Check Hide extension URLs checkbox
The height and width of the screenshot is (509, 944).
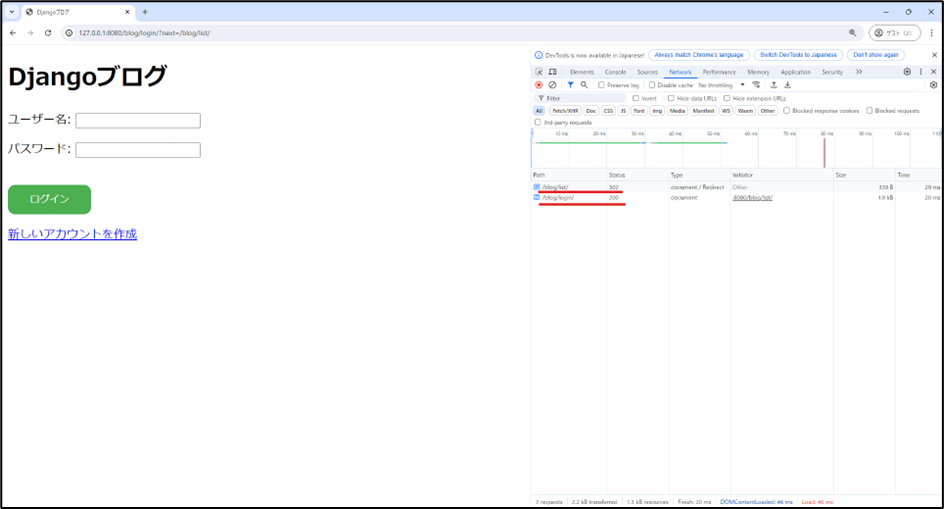click(727, 98)
